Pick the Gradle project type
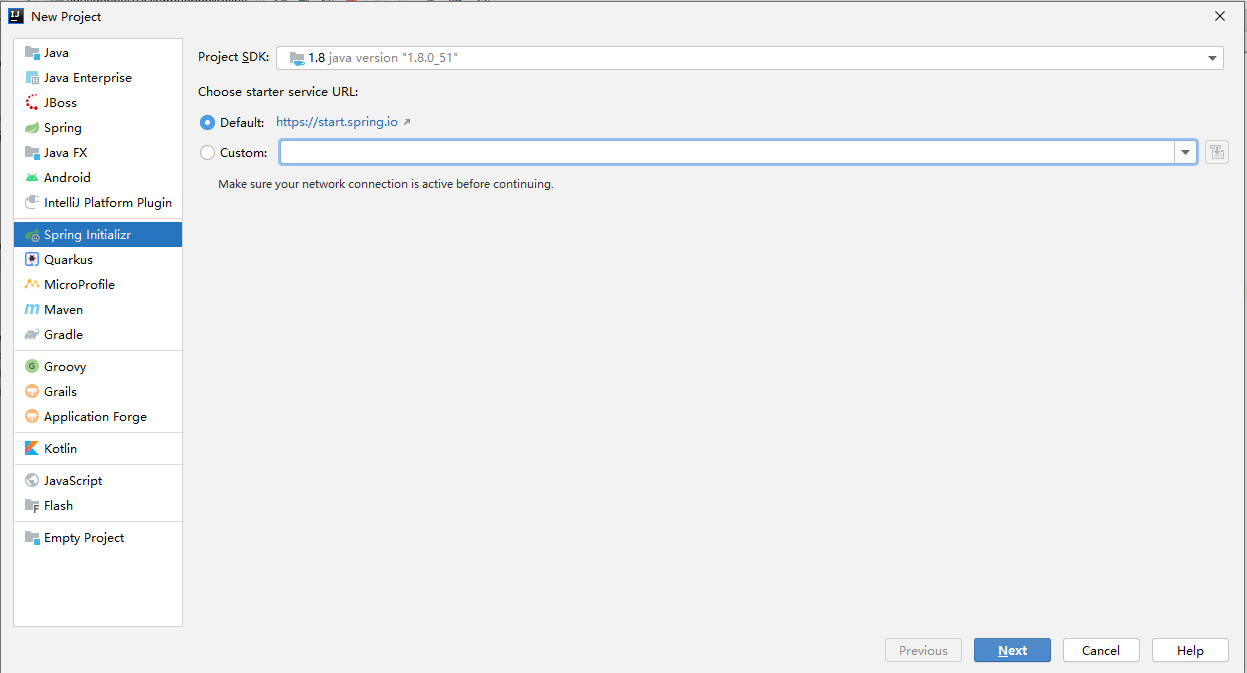 [98, 335]
